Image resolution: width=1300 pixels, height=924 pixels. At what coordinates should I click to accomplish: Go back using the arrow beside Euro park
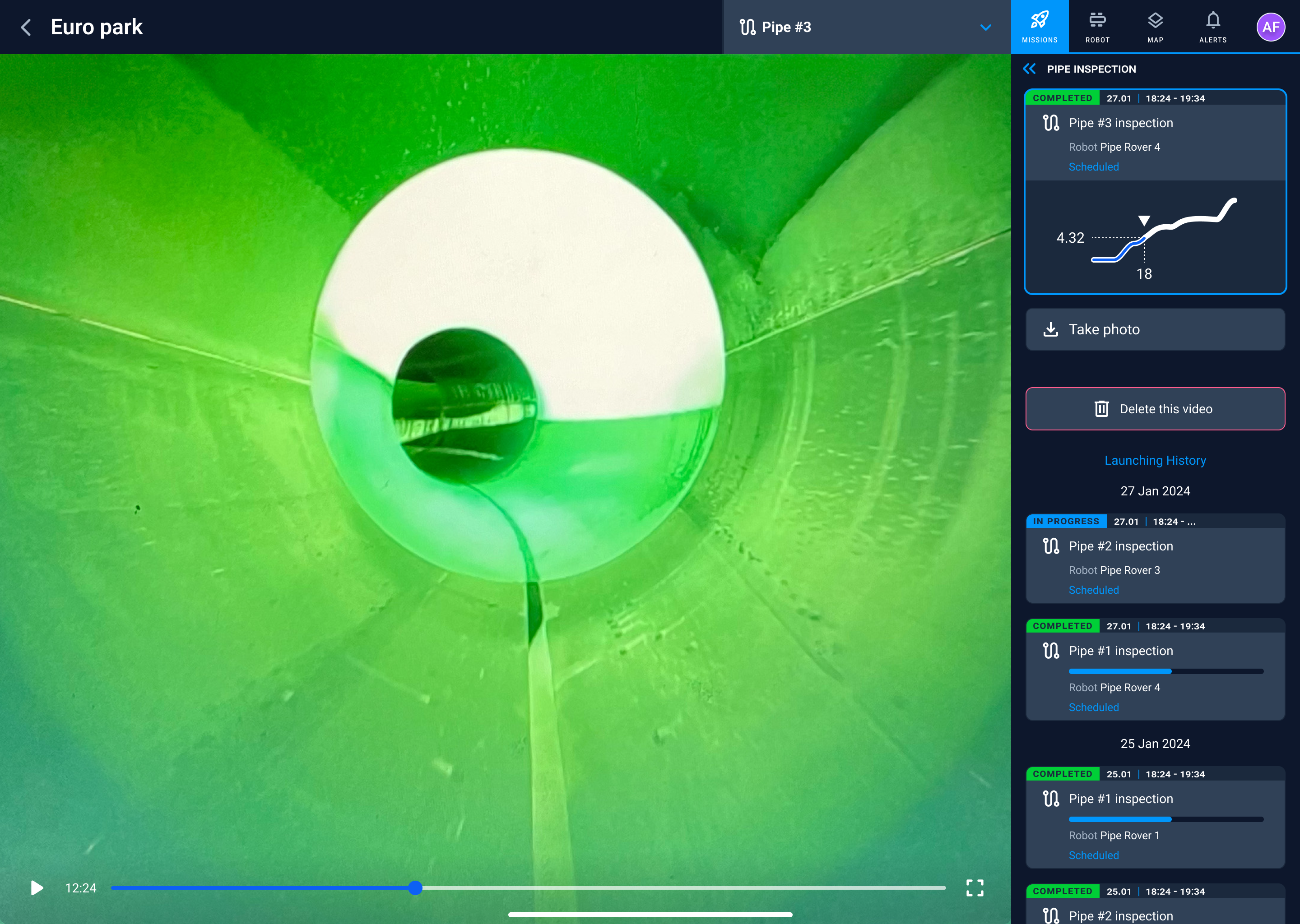coord(26,28)
